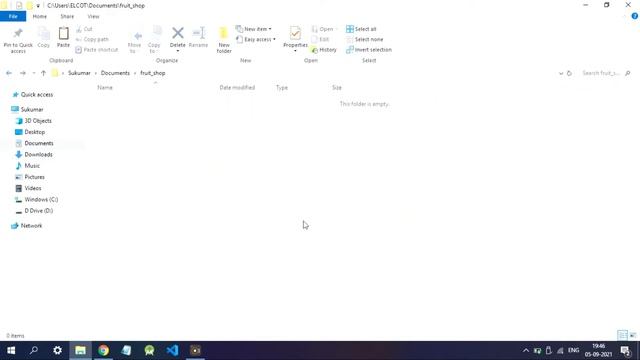Go up one folder level arrow

pos(43,73)
